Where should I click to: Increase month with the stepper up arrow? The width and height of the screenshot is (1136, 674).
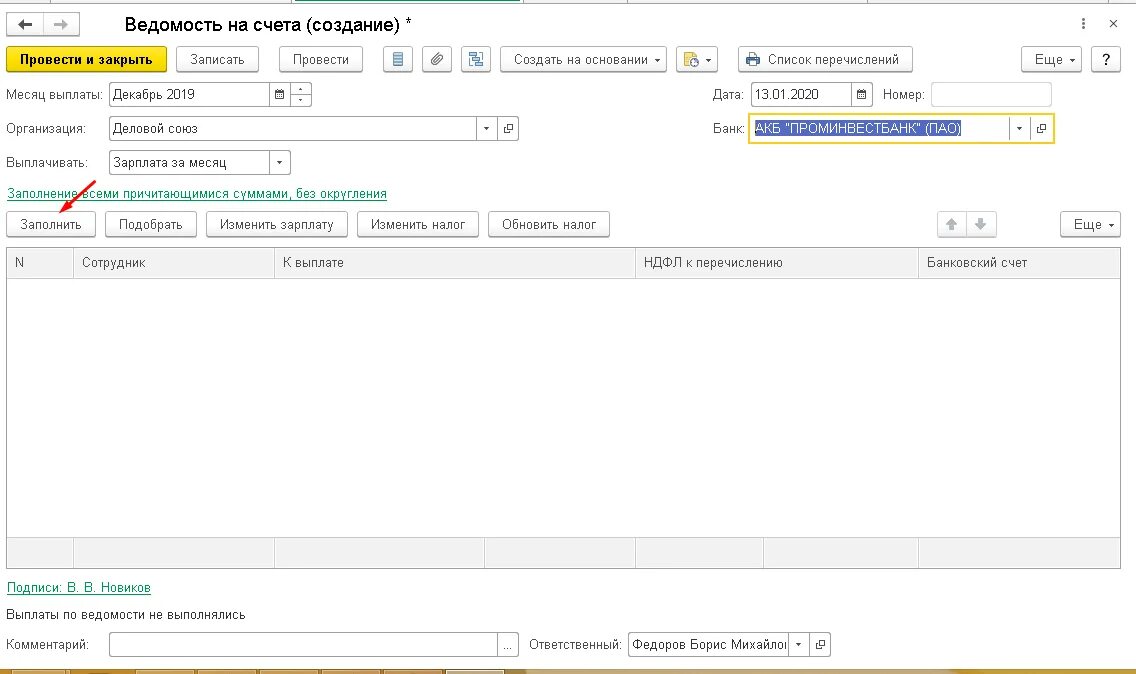click(301, 88)
